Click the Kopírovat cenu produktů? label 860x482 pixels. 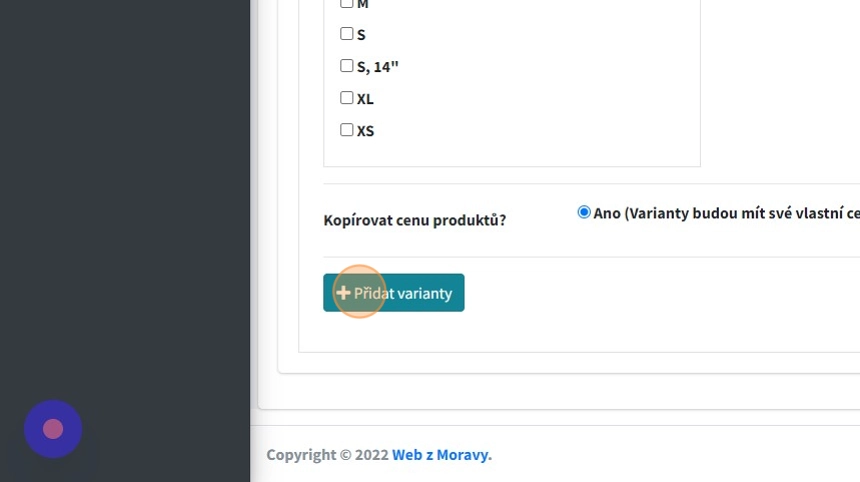[x=414, y=220]
